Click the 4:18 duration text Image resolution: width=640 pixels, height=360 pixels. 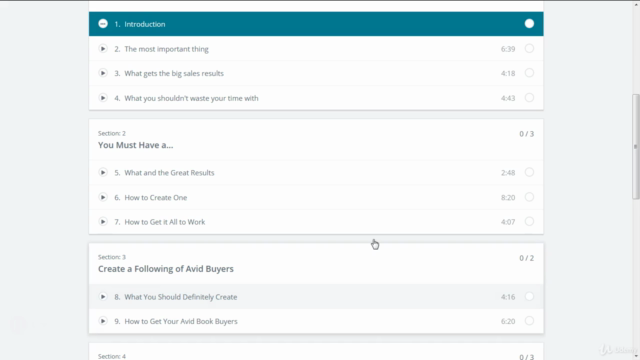click(508, 73)
